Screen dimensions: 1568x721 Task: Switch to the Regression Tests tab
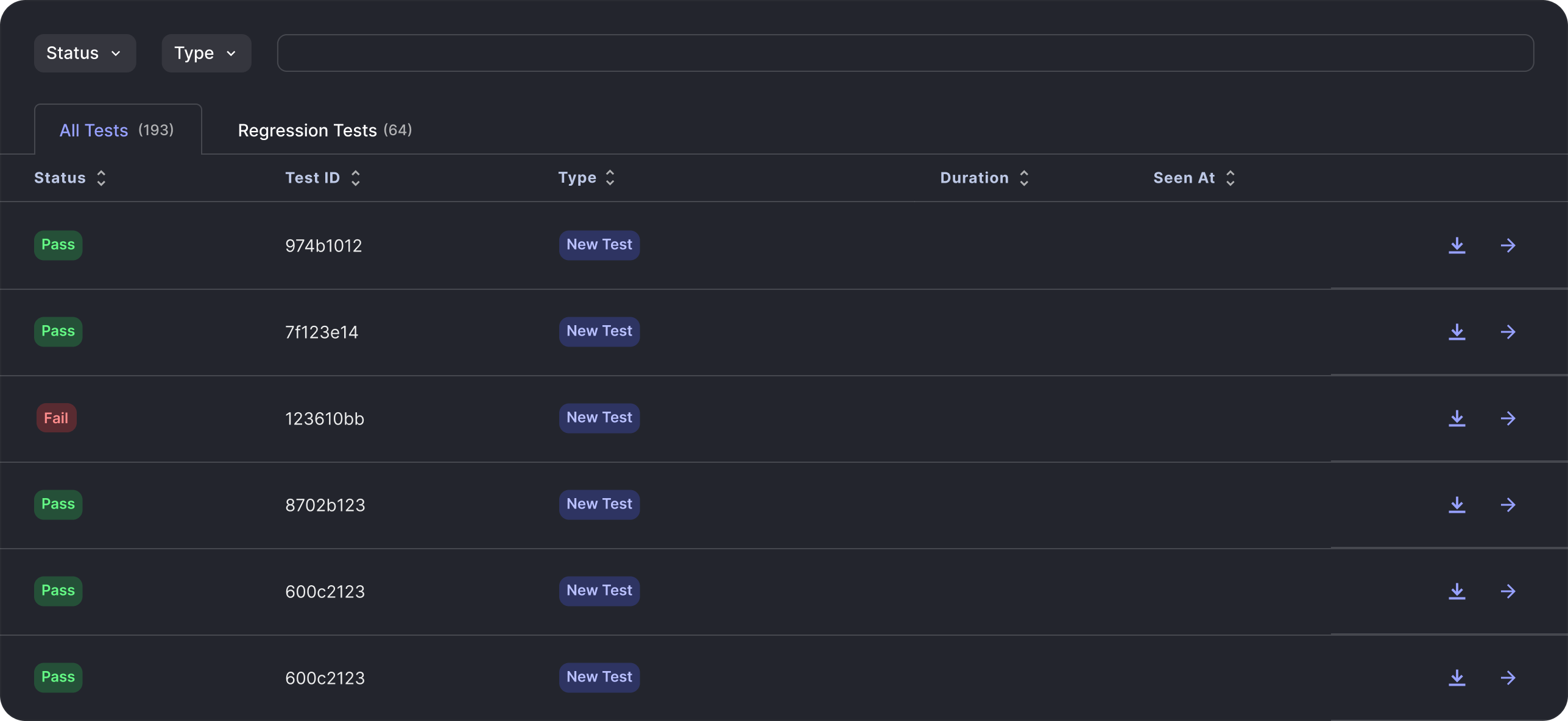[325, 130]
